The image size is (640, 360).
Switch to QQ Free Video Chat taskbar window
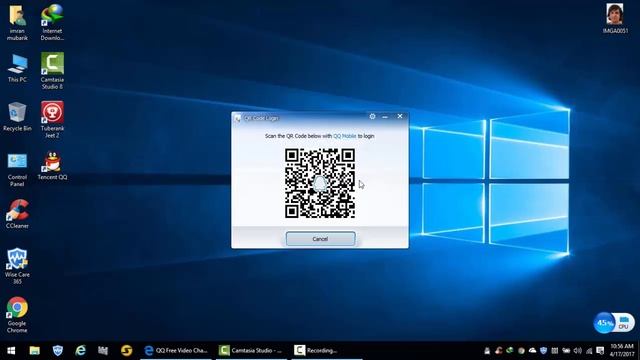click(176, 351)
